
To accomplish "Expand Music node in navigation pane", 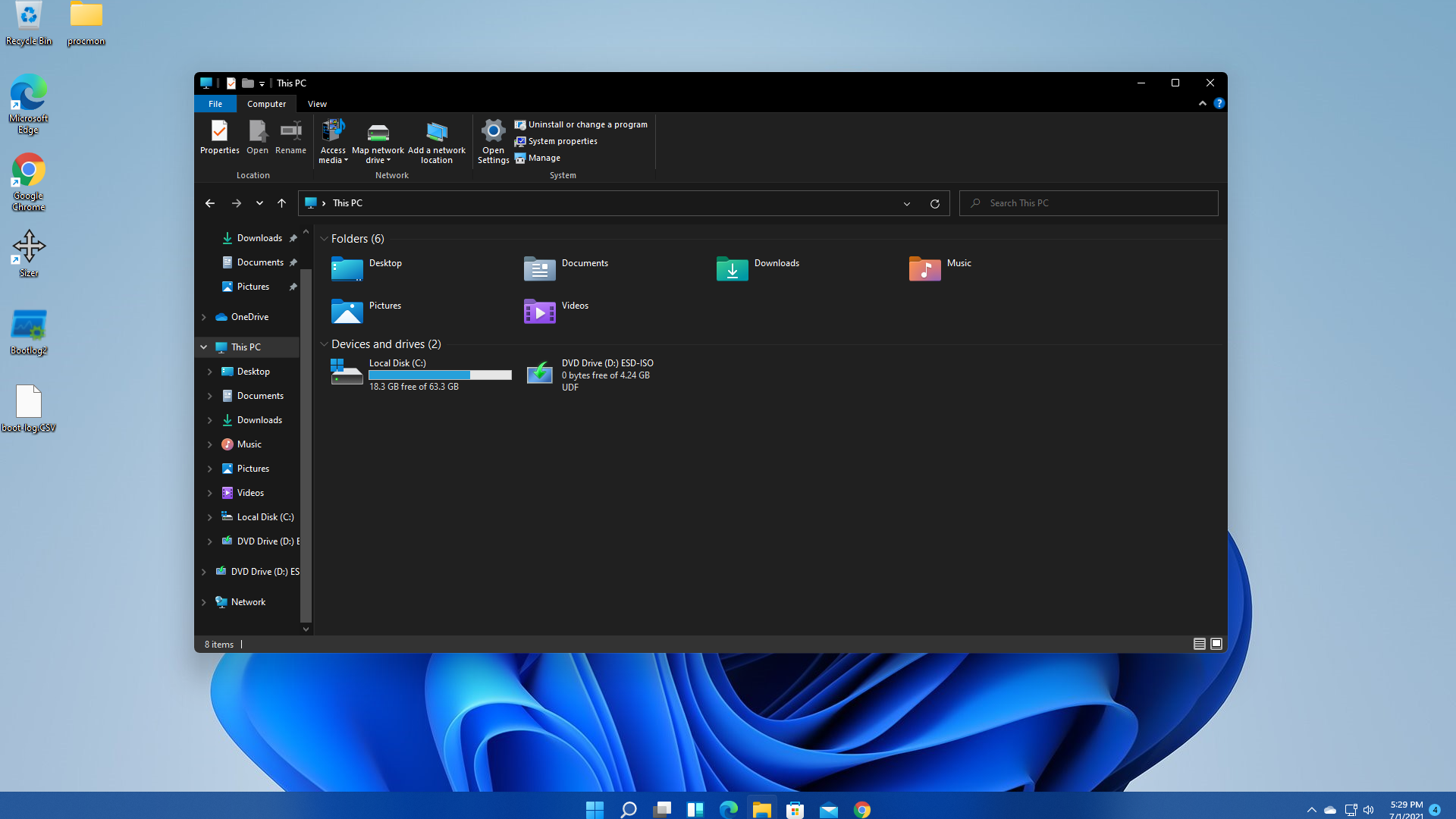I will (x=210, y=444).
